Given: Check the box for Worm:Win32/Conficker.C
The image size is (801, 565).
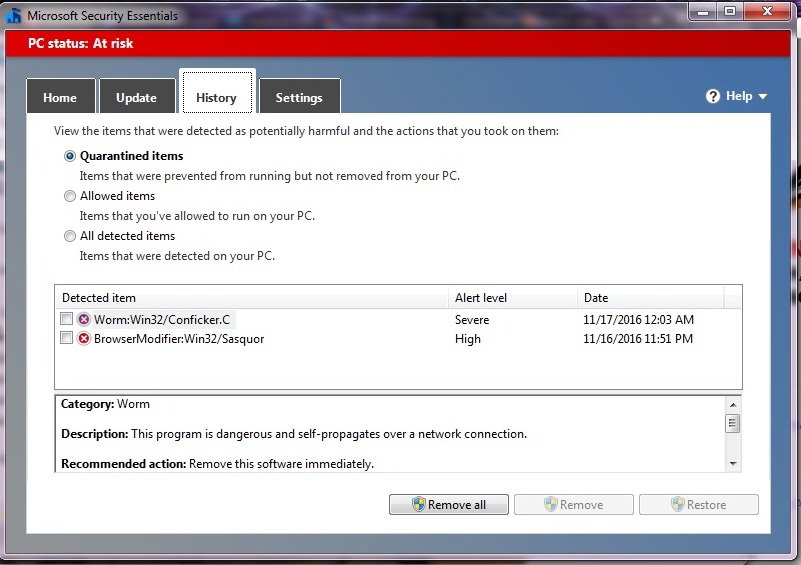Looking at the screenshot, I should point(66,319).
